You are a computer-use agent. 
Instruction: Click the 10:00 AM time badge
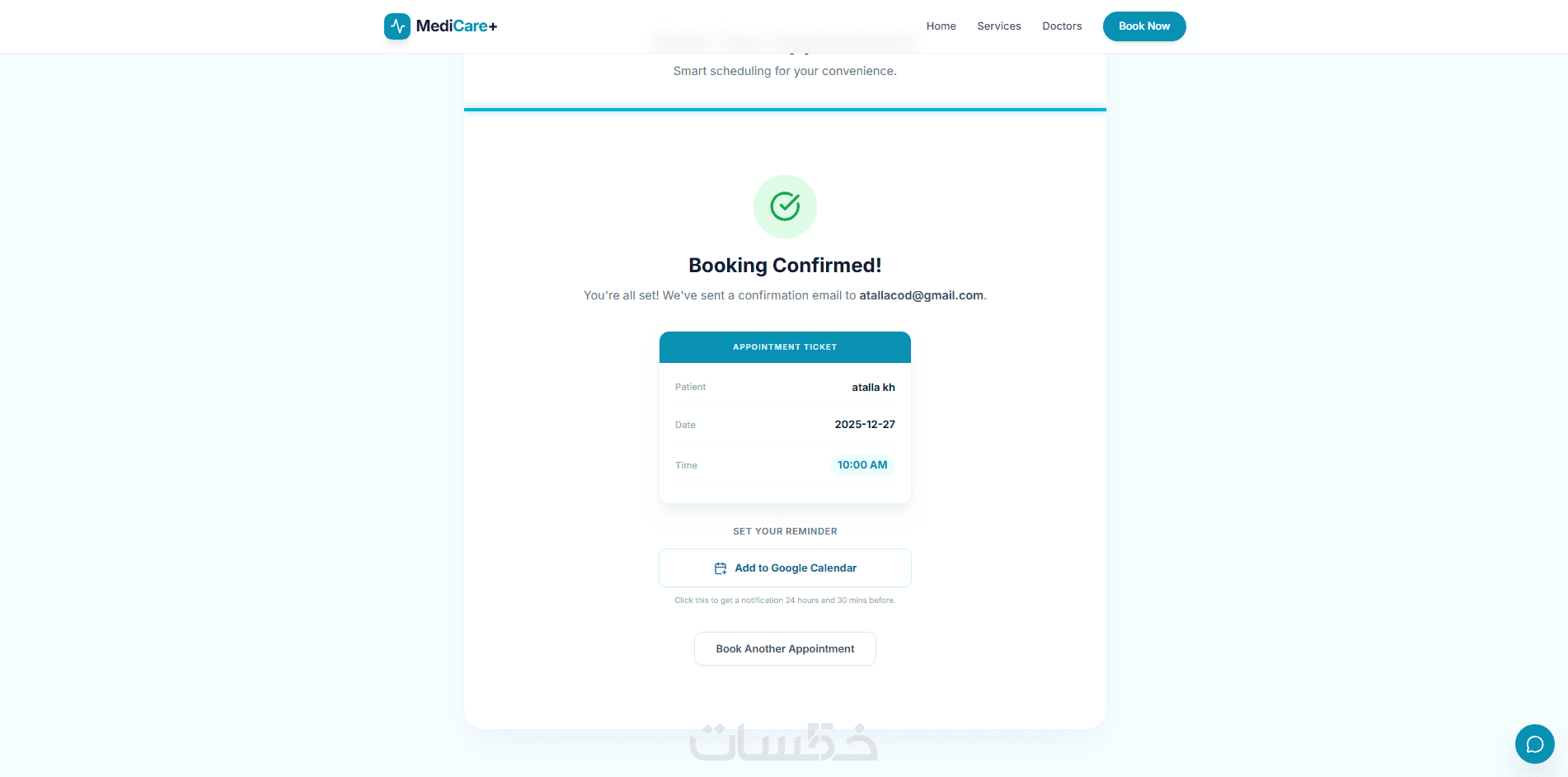[862, 465]
